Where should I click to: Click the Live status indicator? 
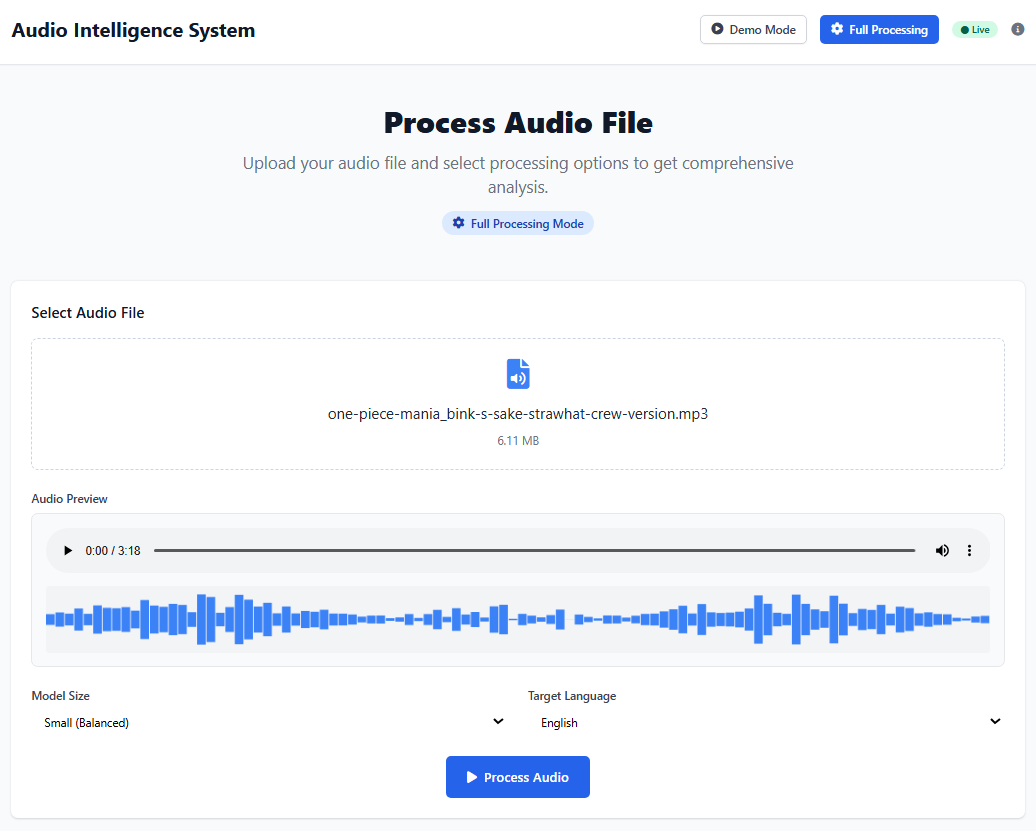click(975, 30)
